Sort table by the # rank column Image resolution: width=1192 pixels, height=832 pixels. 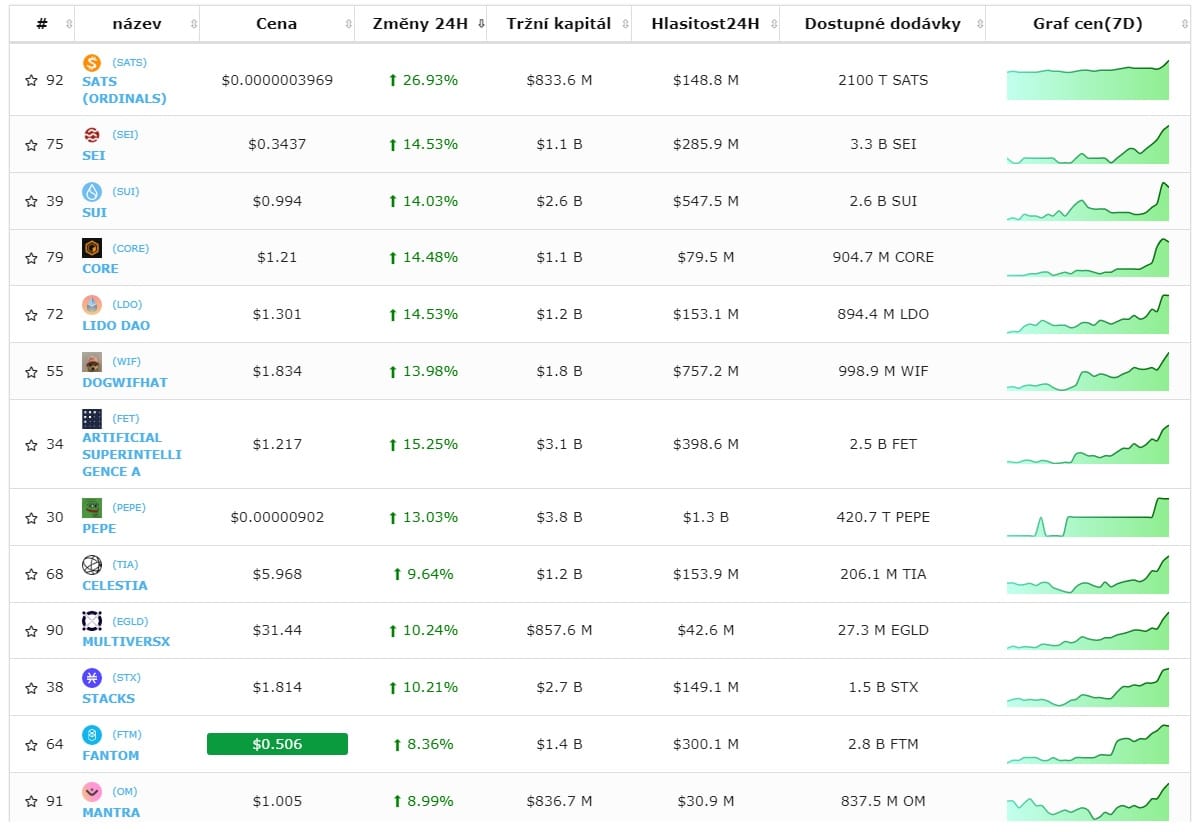click(x=42, y=24)
